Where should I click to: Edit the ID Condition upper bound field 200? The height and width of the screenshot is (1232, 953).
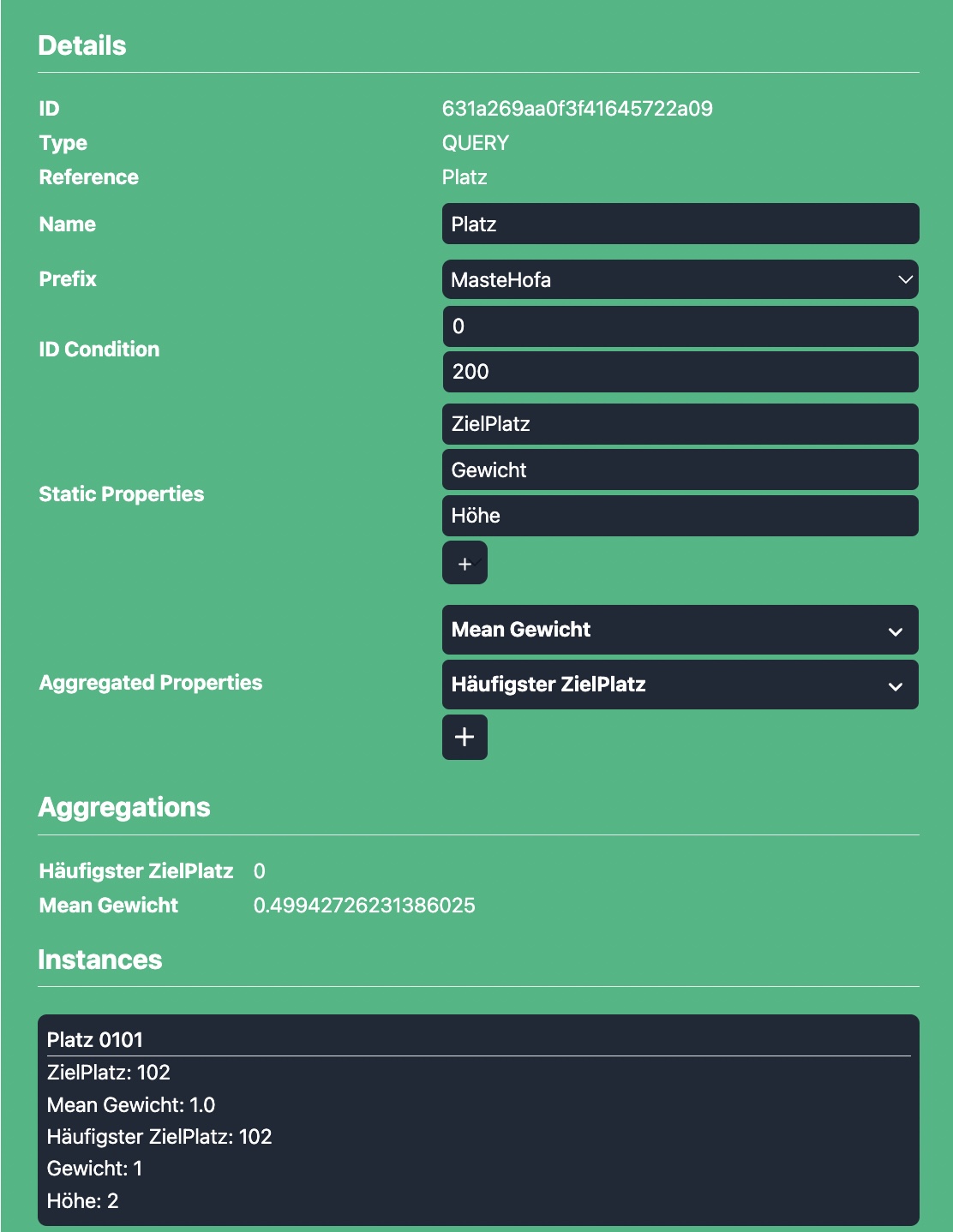click(x=680, y=372)
